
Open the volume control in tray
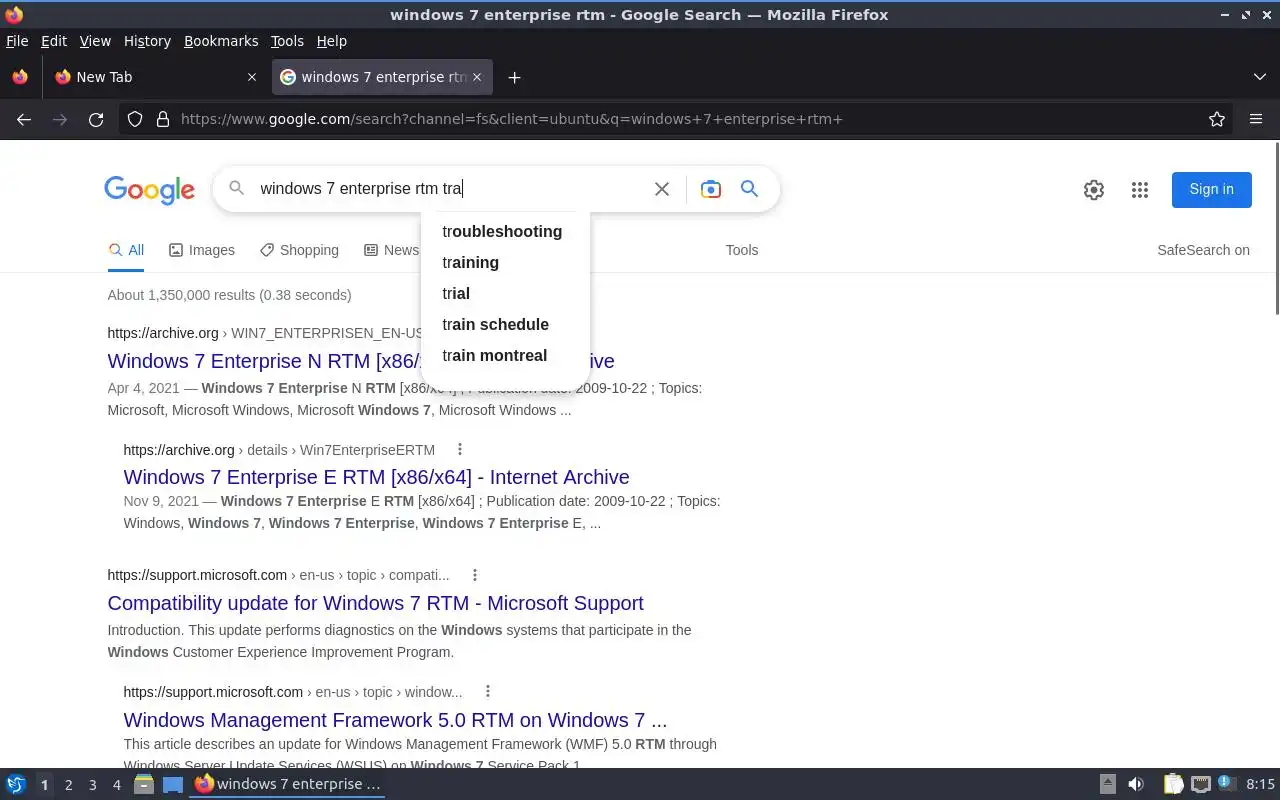[x=1136, y=784]
